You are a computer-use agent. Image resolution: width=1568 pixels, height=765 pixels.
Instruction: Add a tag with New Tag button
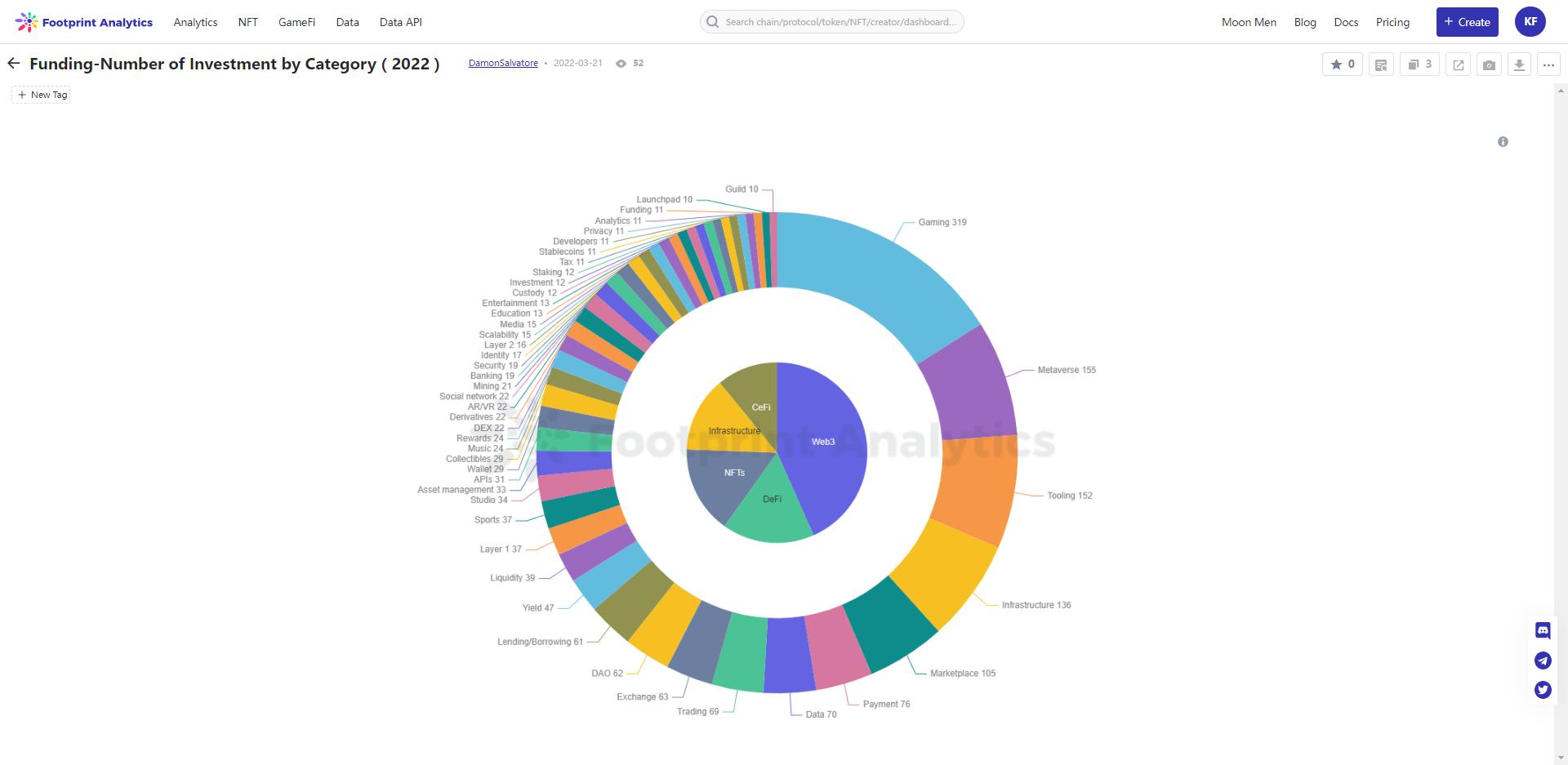(42, 95)
